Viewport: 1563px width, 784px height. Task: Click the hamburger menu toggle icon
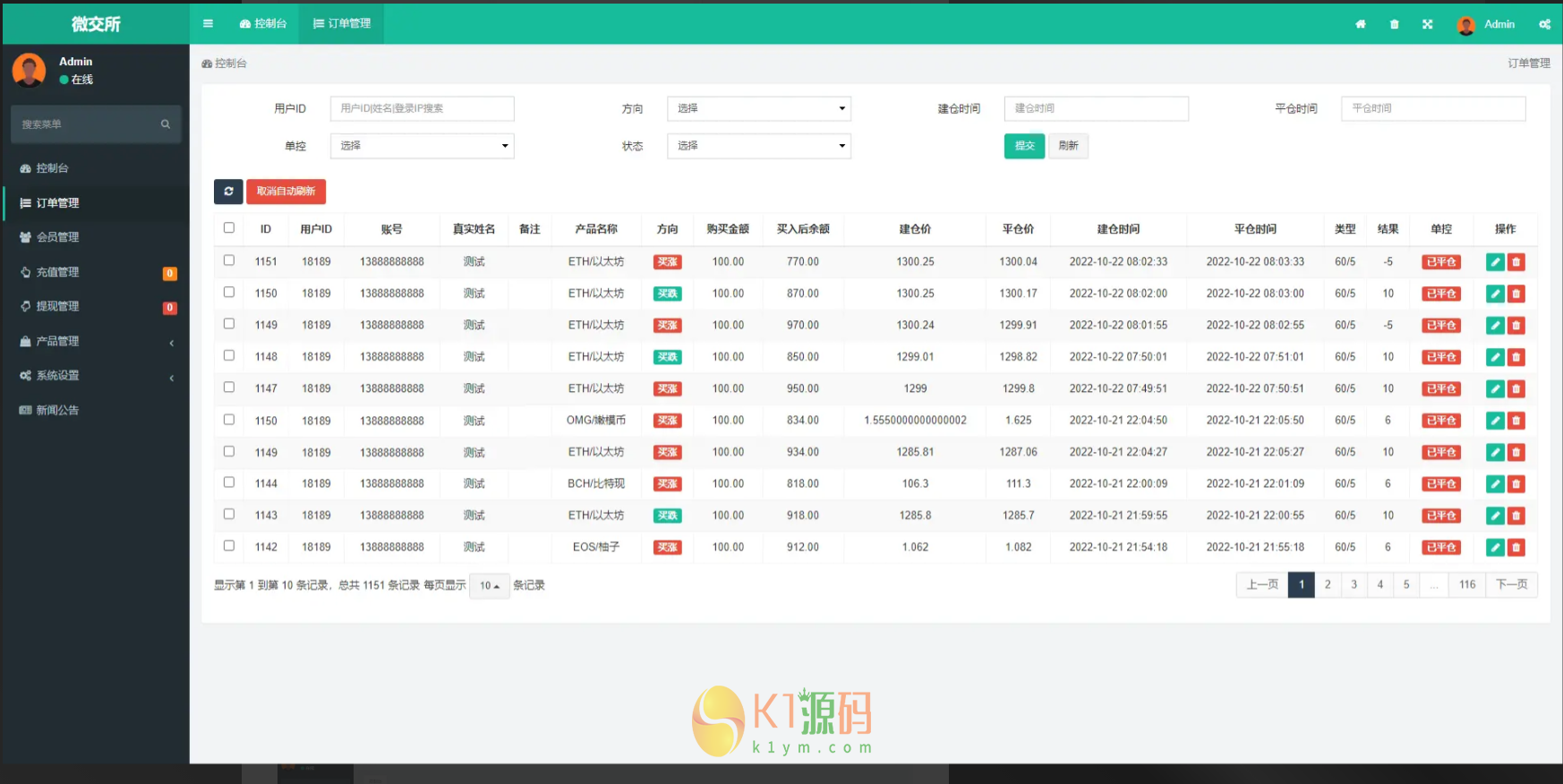(208, 24)
